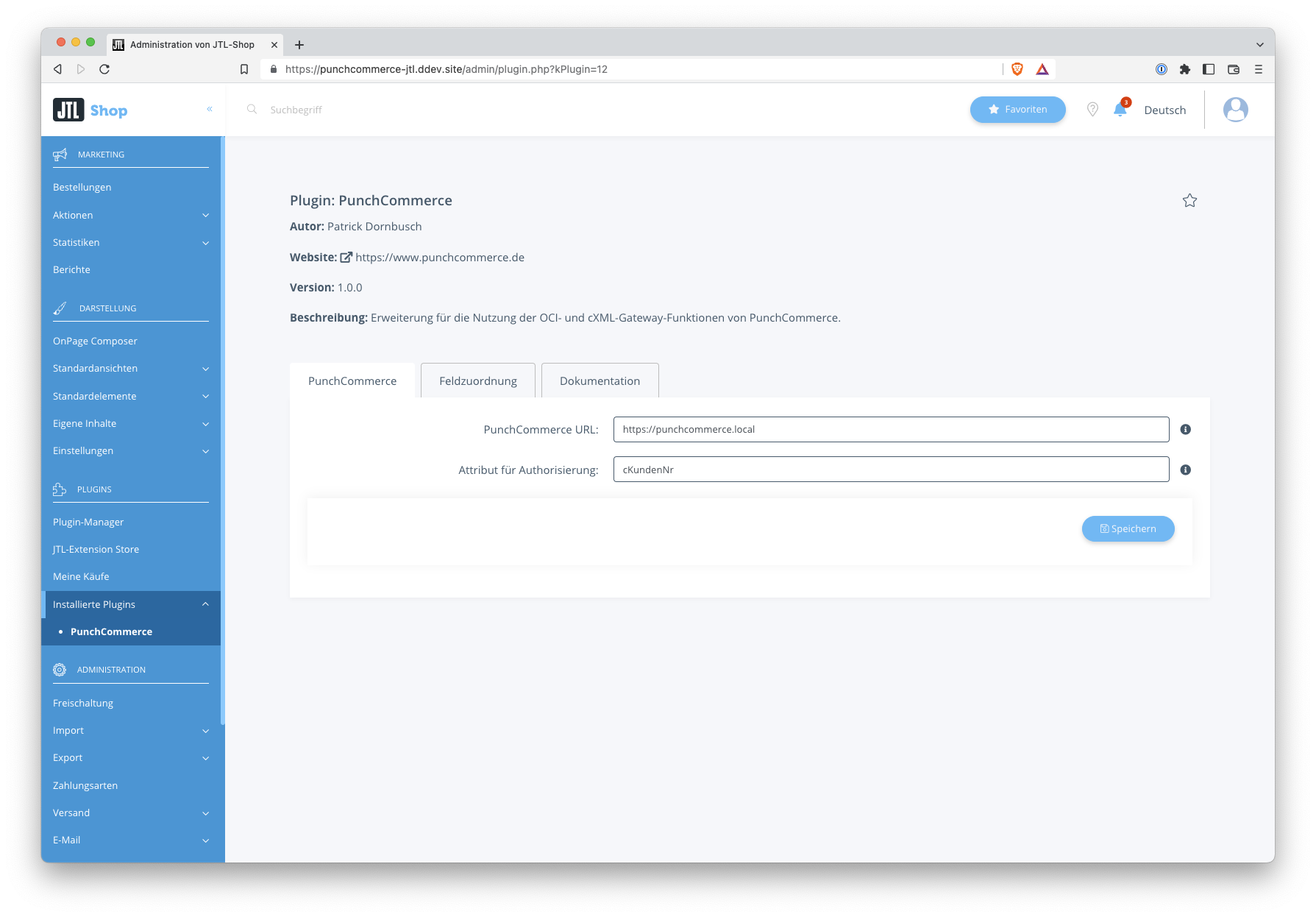
Task: Open a new browser tab
Action: 299,45
